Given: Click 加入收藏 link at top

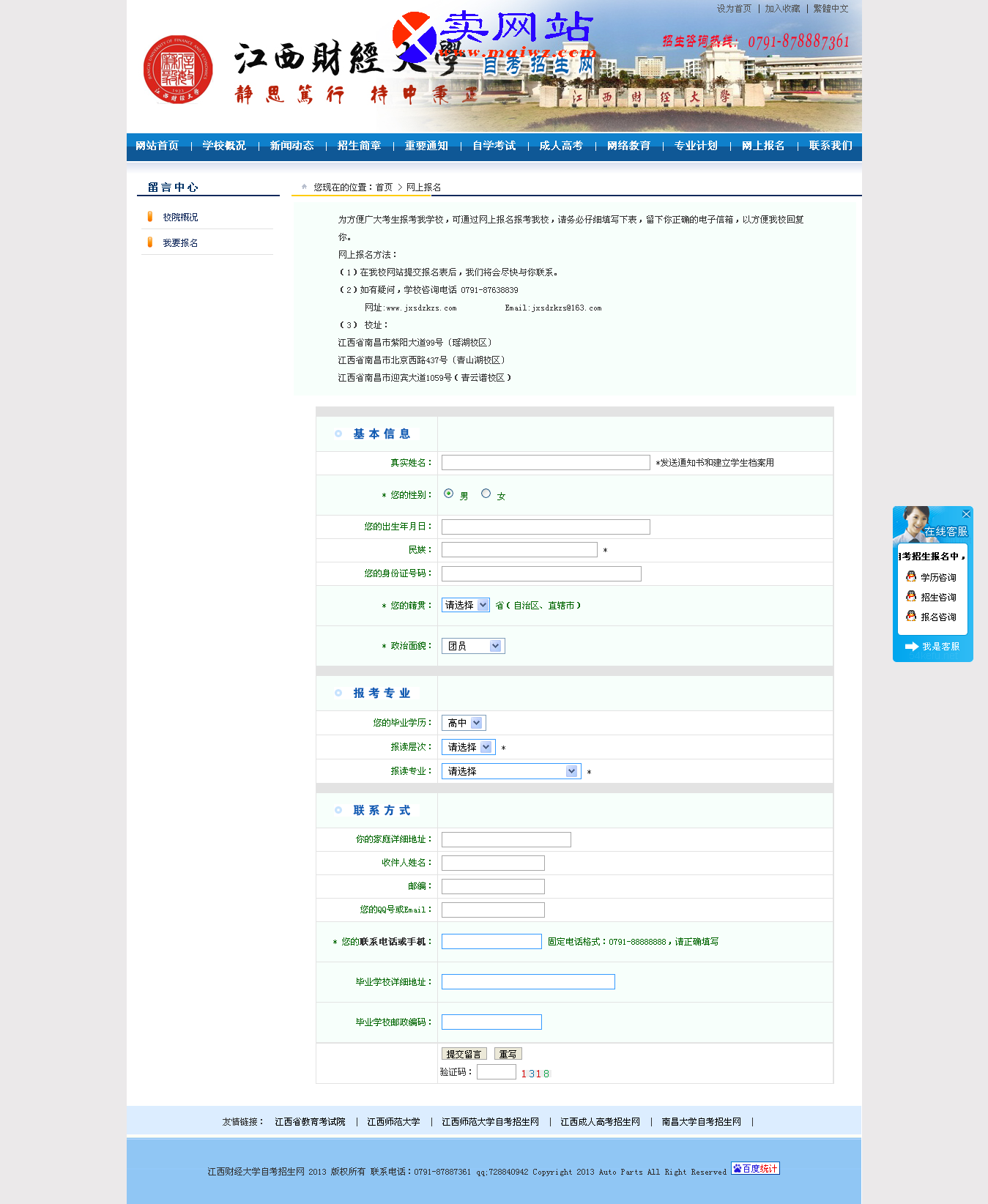Looking at the screenshot, I should 782,9.
